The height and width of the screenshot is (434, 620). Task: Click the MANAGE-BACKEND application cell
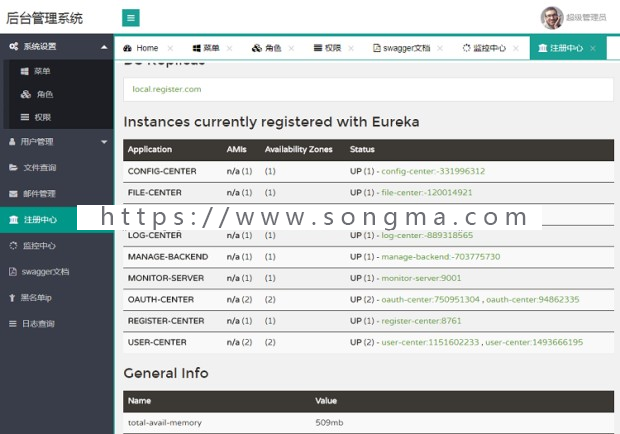[168, 257]
